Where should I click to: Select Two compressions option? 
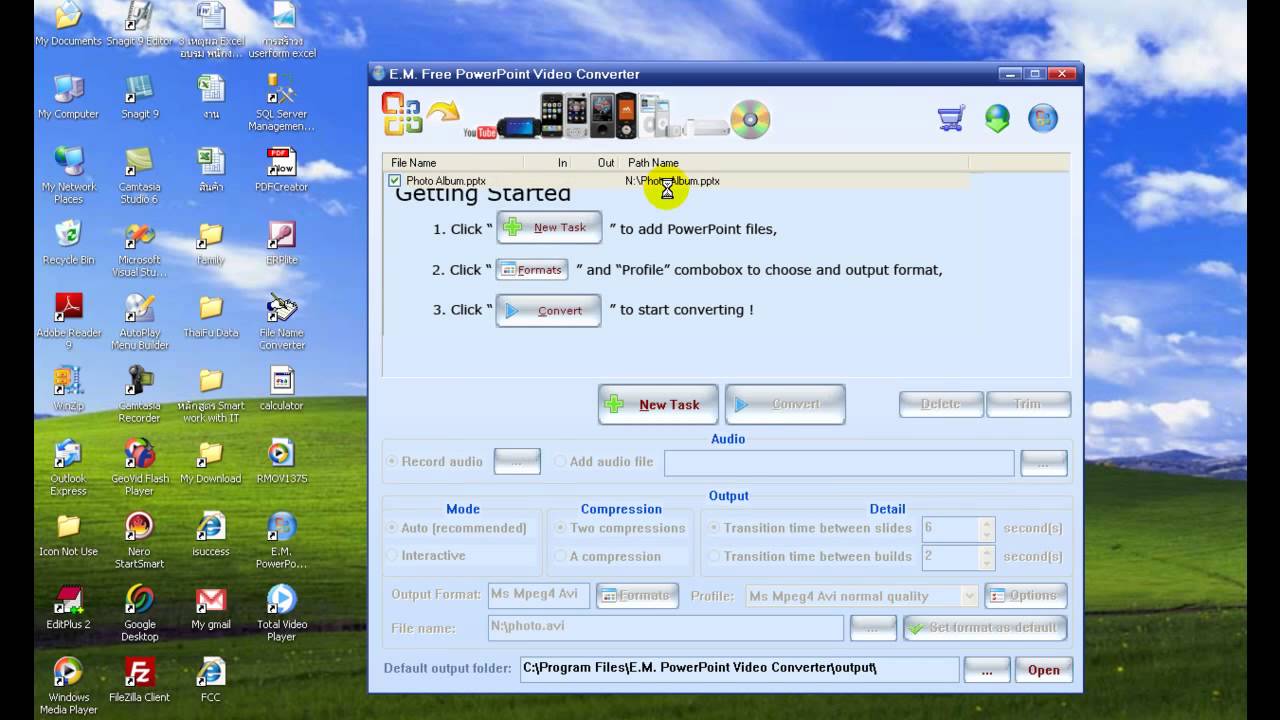(560, 528)
